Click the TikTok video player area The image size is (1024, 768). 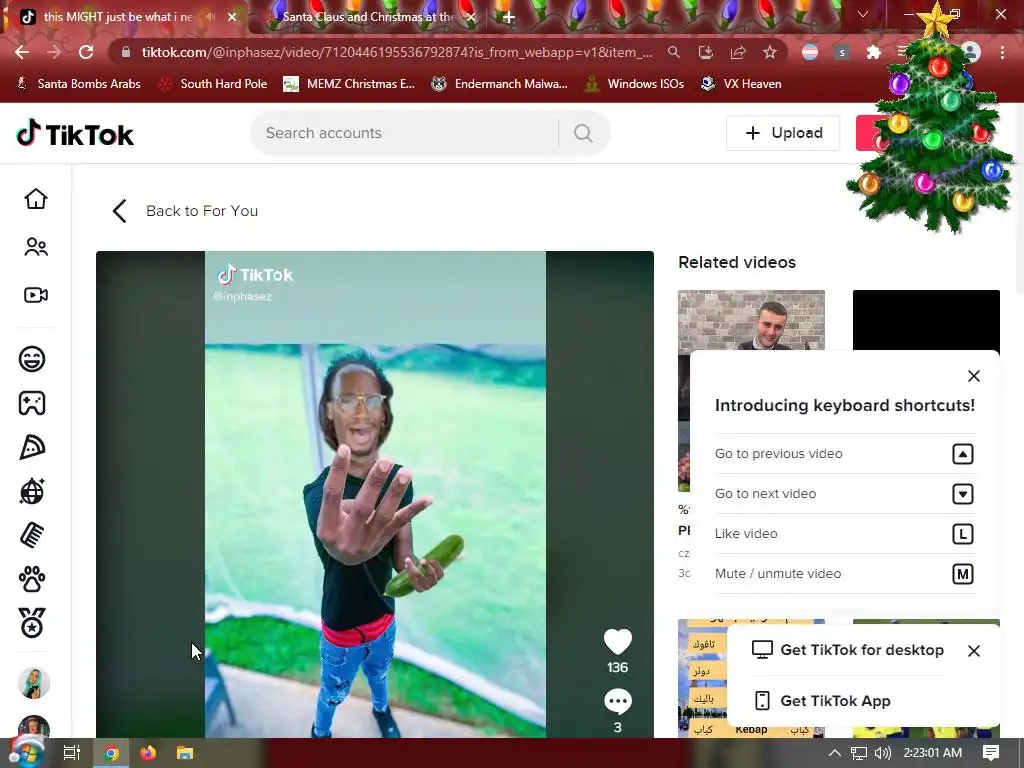click(x=375, y=494)
